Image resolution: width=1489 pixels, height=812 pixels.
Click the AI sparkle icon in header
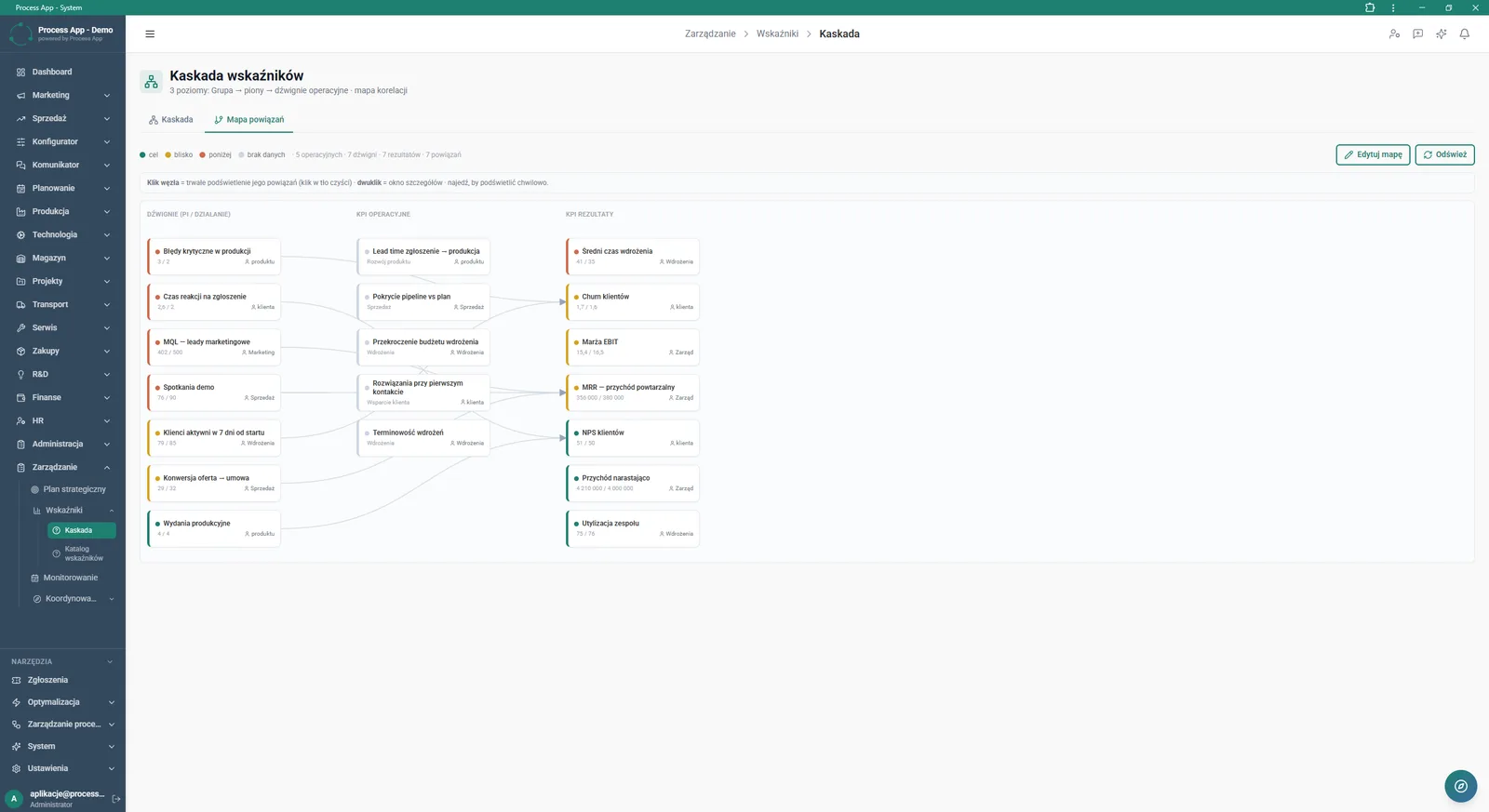tap(1441, 34)
